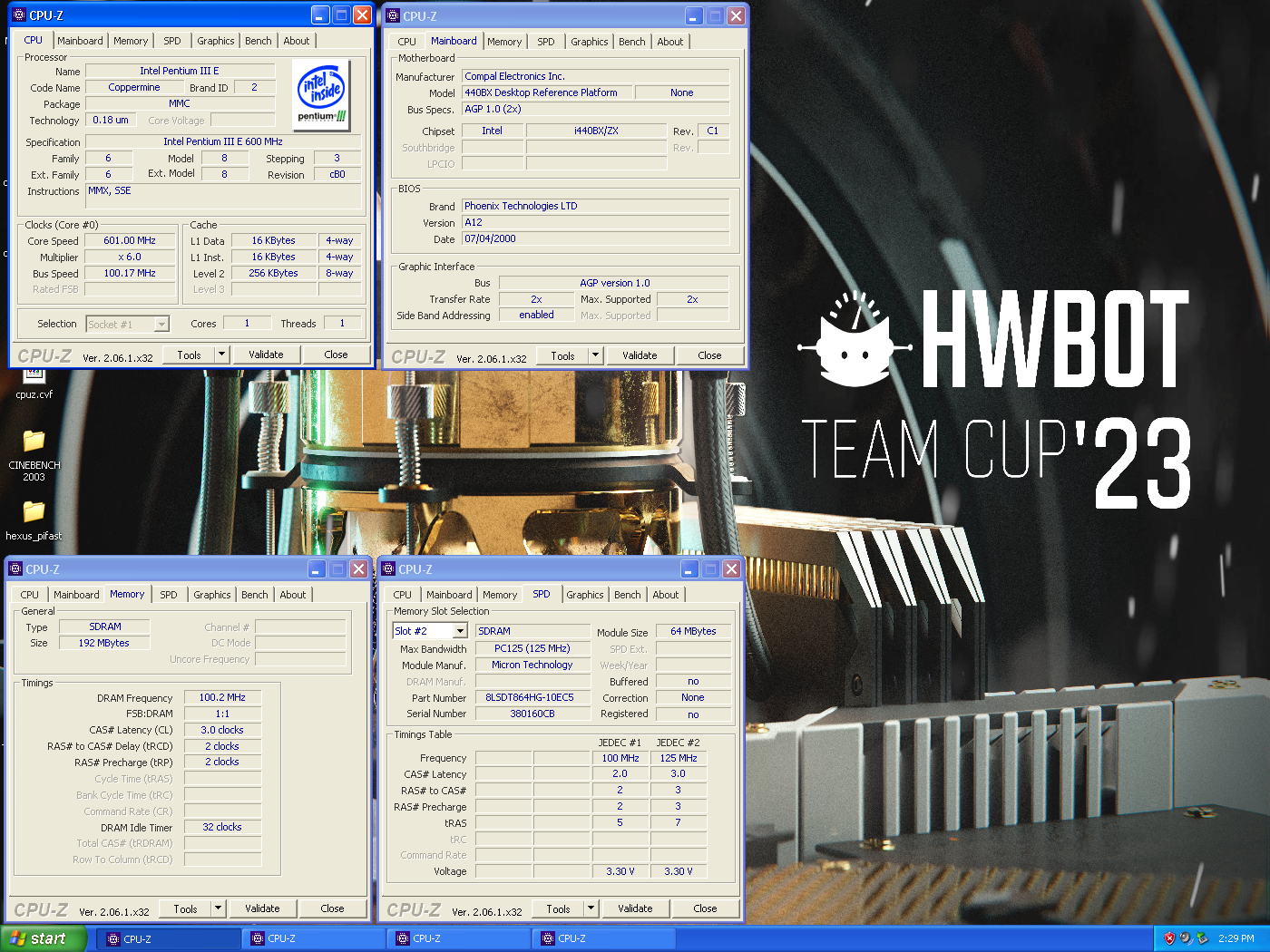Open Mainboard tab in CPU window

tap(80, 41)
